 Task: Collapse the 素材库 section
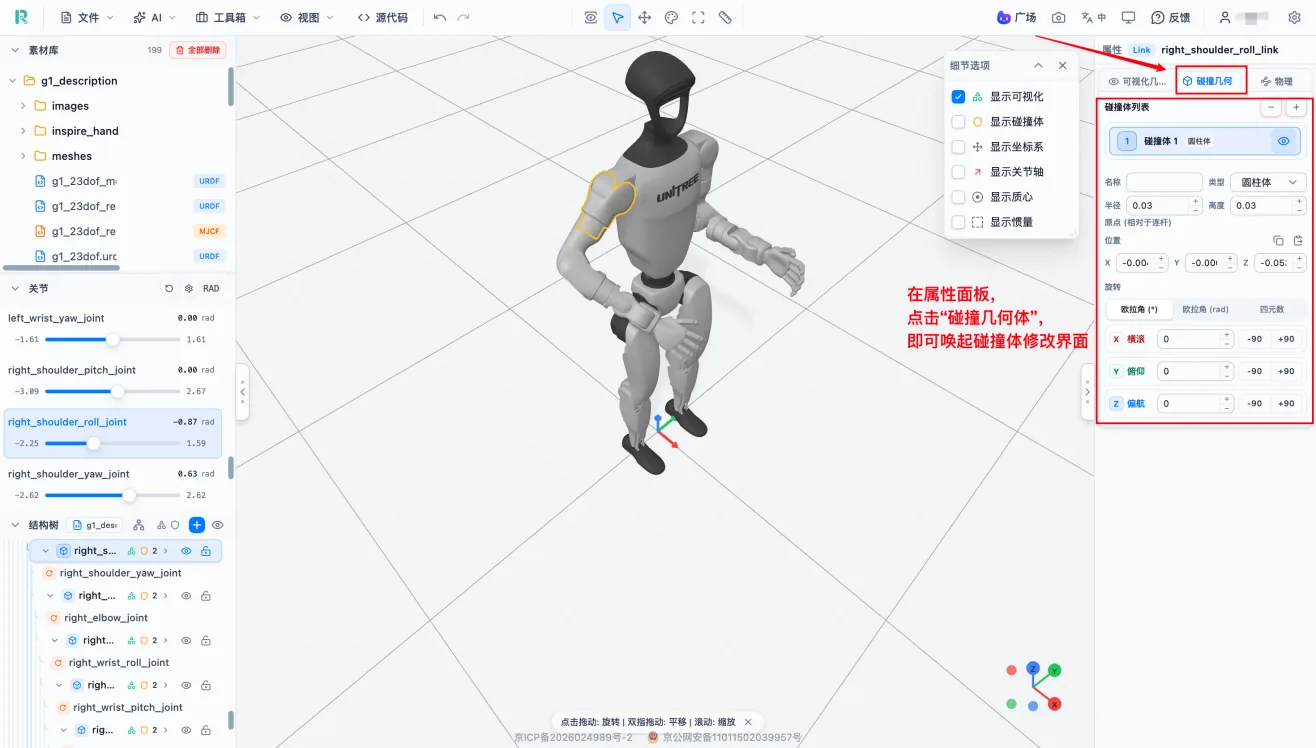coord(15,50)
